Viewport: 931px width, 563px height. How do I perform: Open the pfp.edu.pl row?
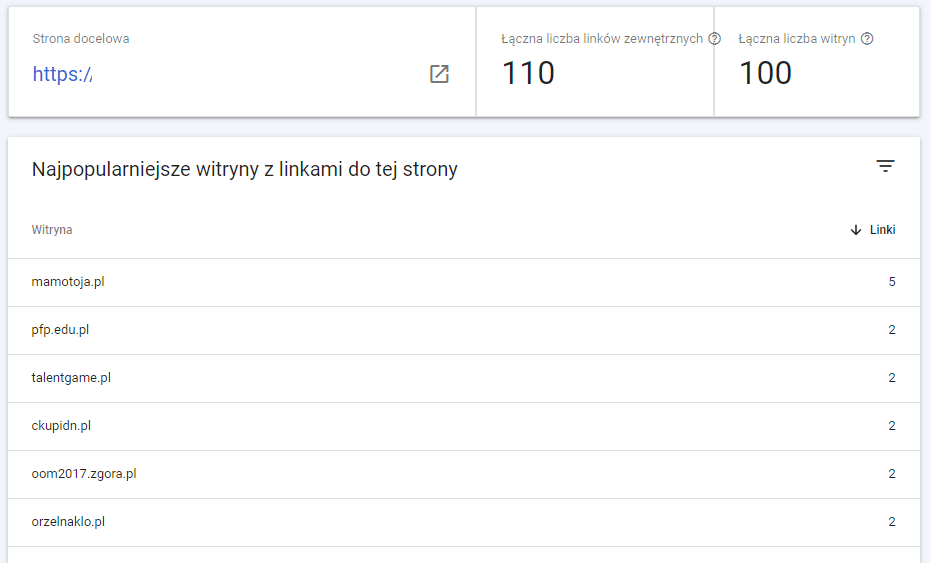click(x=464, y=330)
